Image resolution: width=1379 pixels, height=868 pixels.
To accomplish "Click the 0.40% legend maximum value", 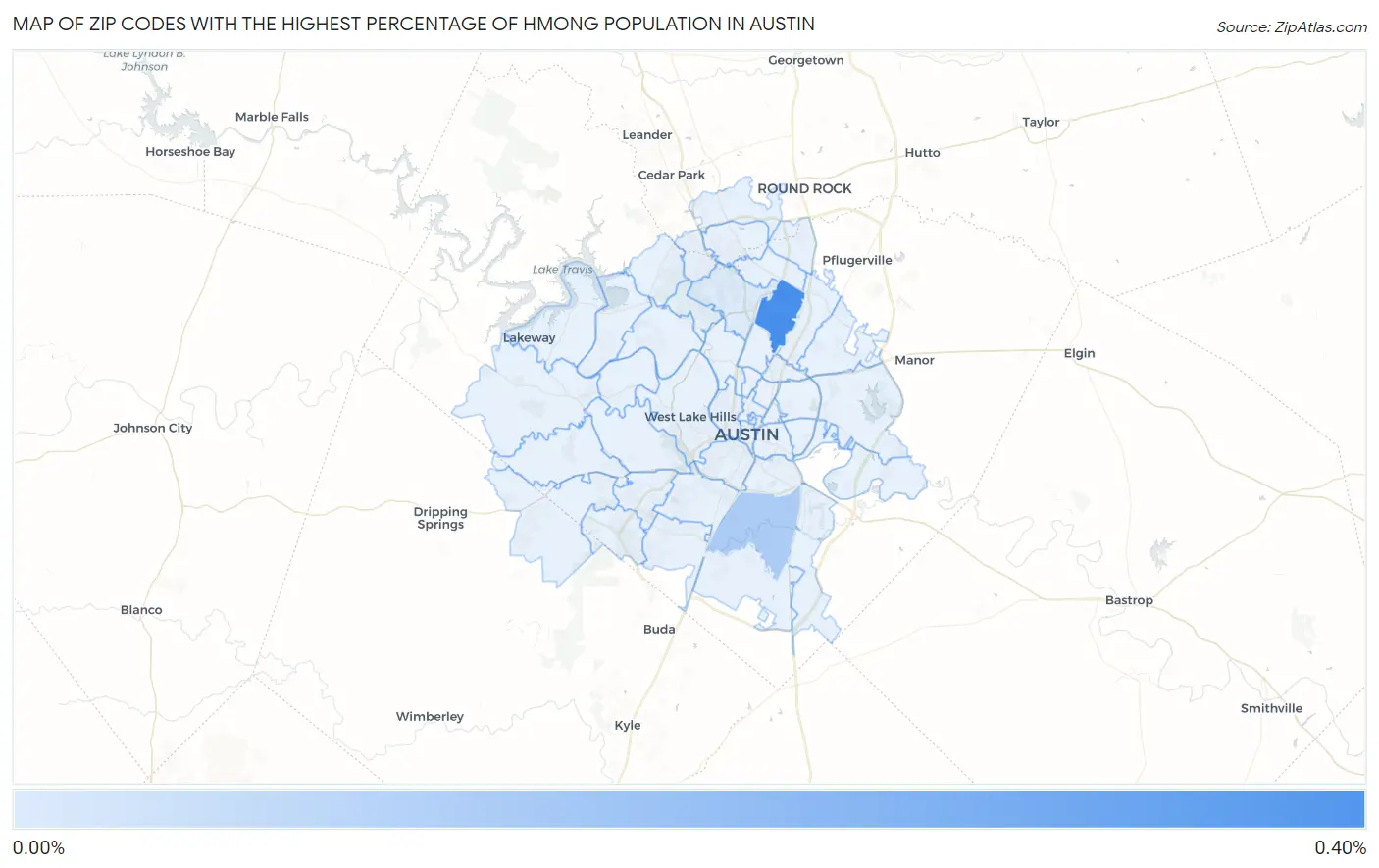I will [x=1341, y=848].
